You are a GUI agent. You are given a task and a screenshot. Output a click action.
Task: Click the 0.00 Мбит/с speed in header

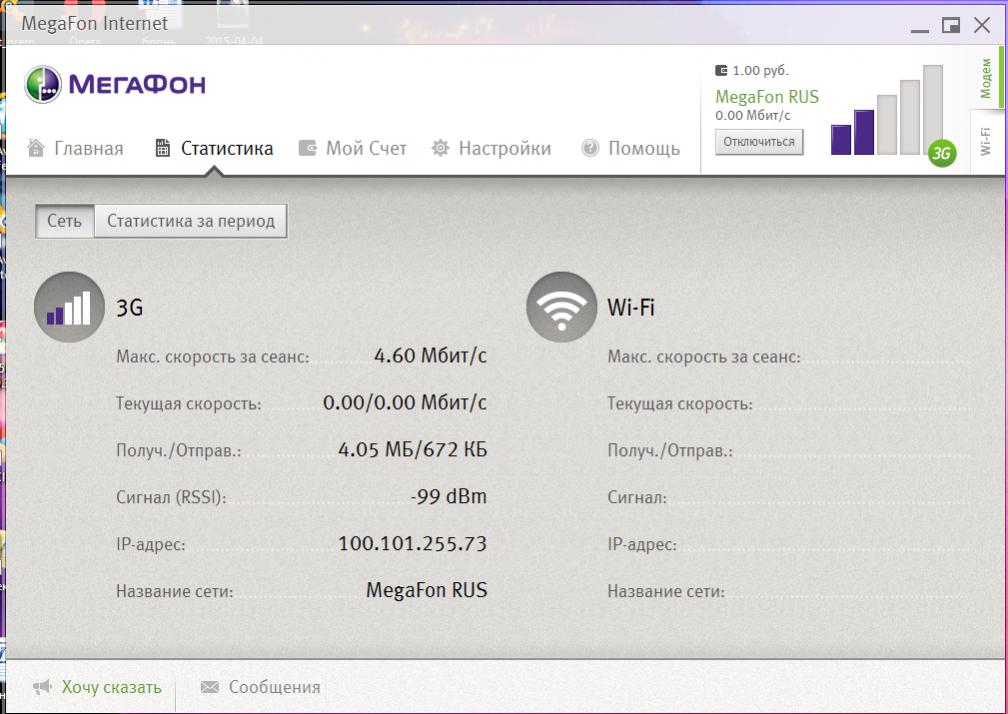pos(753,116)
